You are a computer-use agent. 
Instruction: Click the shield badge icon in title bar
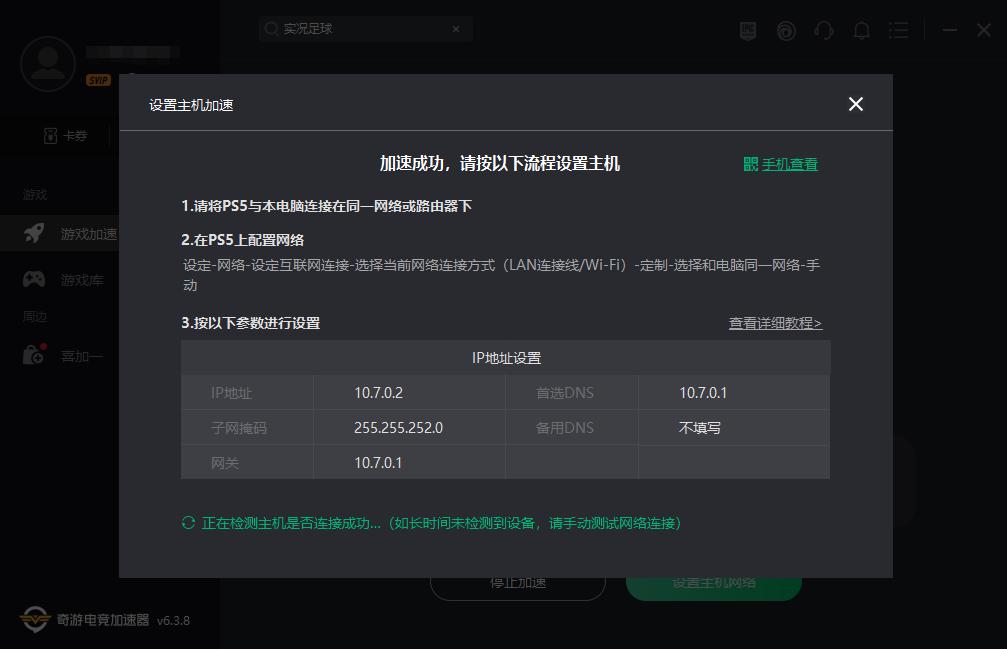(x=747, y=30)
